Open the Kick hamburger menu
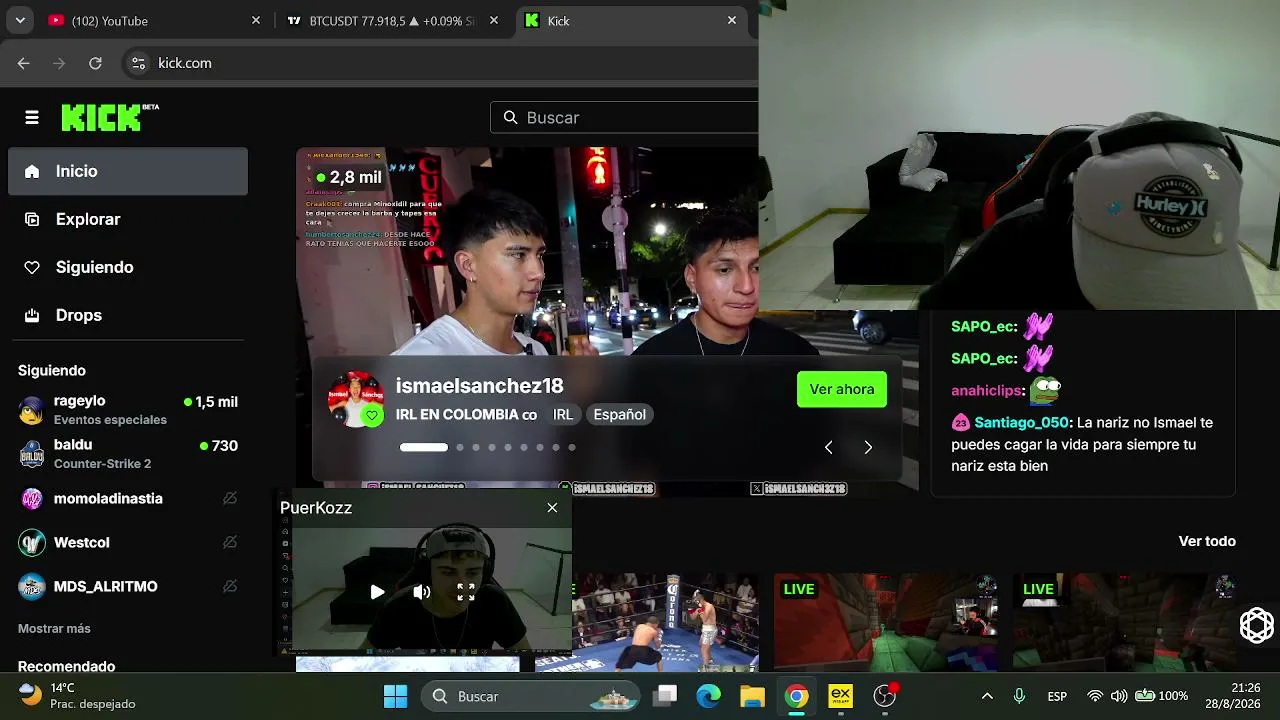This screenshot has width=1280, height=720. 32,118
